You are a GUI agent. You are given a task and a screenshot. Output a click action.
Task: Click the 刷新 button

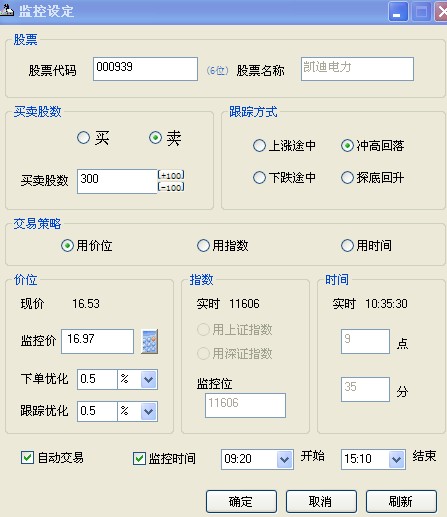point(401,501)
